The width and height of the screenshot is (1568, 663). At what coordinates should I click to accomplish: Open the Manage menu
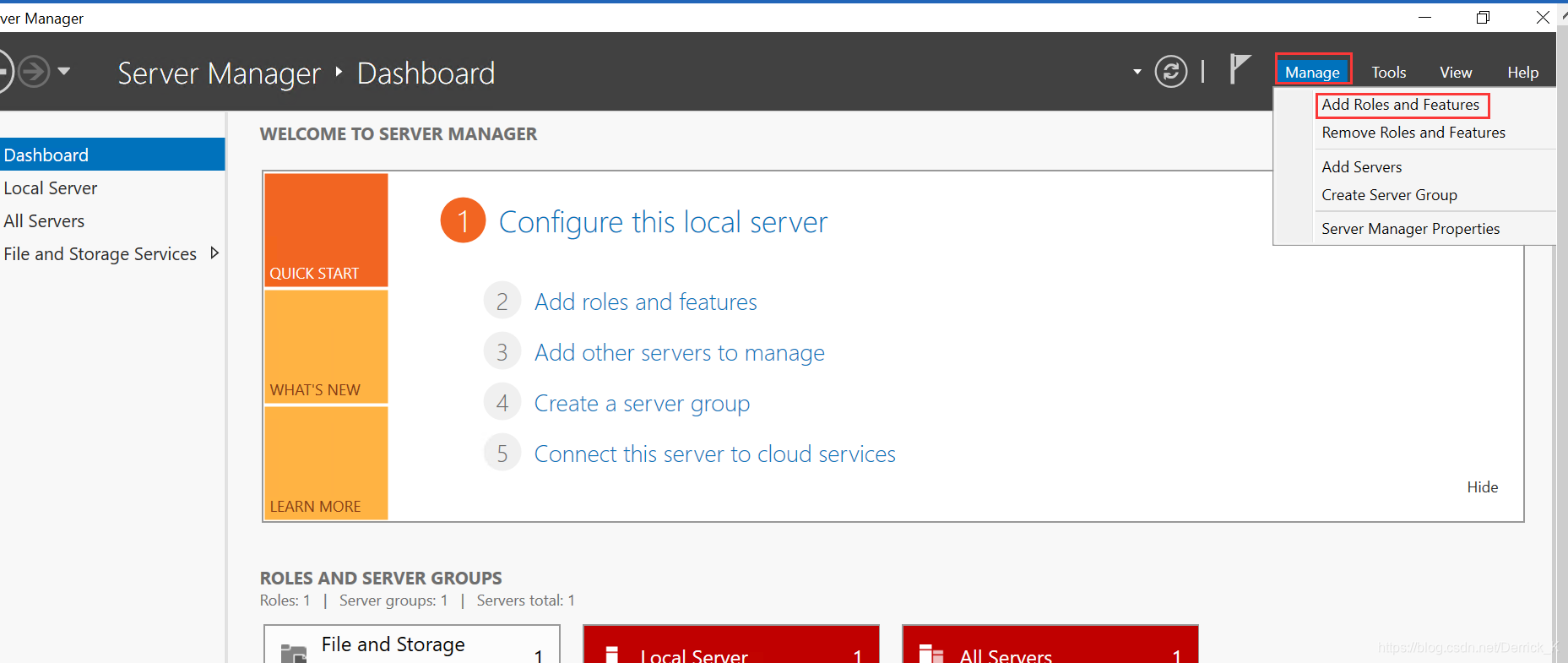pyautogui.click(x=1313, y=73)
